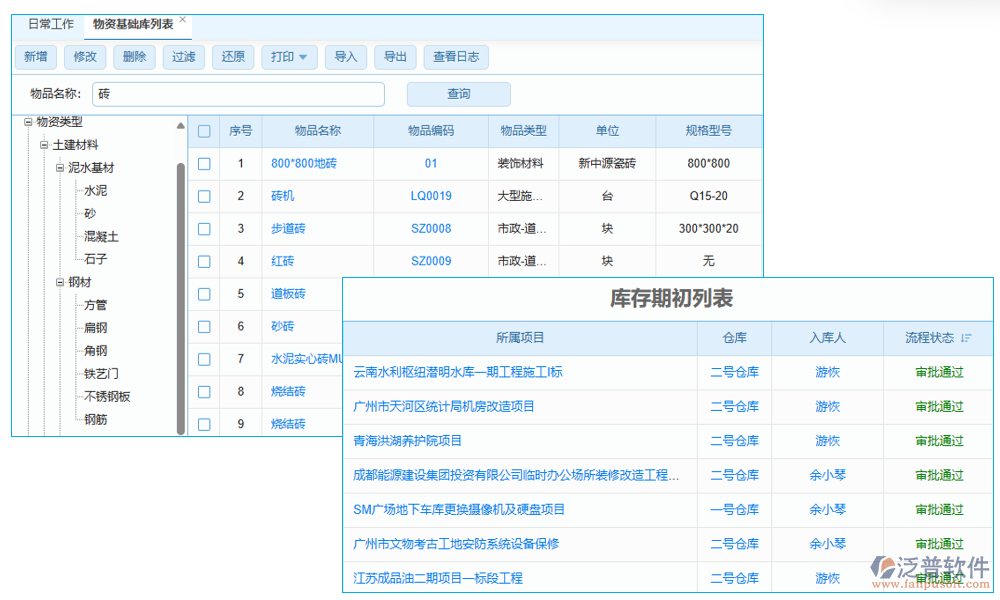点击还原按钮恢复数据
The height and width of the screenshot is (600, 1000).
[232, 57]
